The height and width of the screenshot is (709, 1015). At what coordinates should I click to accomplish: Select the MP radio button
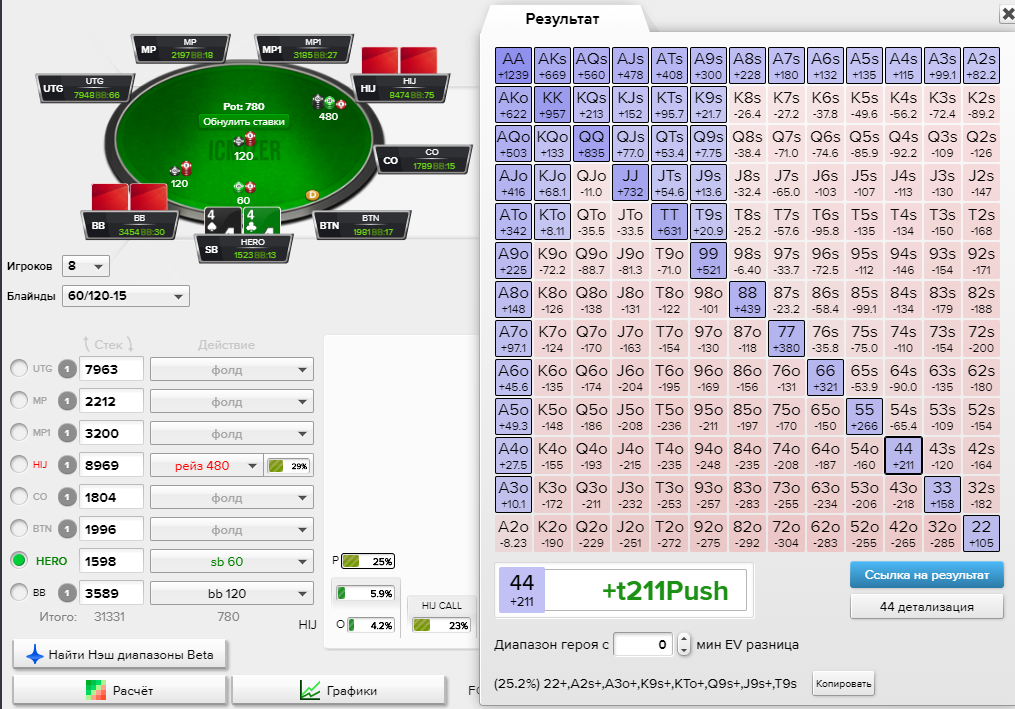pos(19,400)
